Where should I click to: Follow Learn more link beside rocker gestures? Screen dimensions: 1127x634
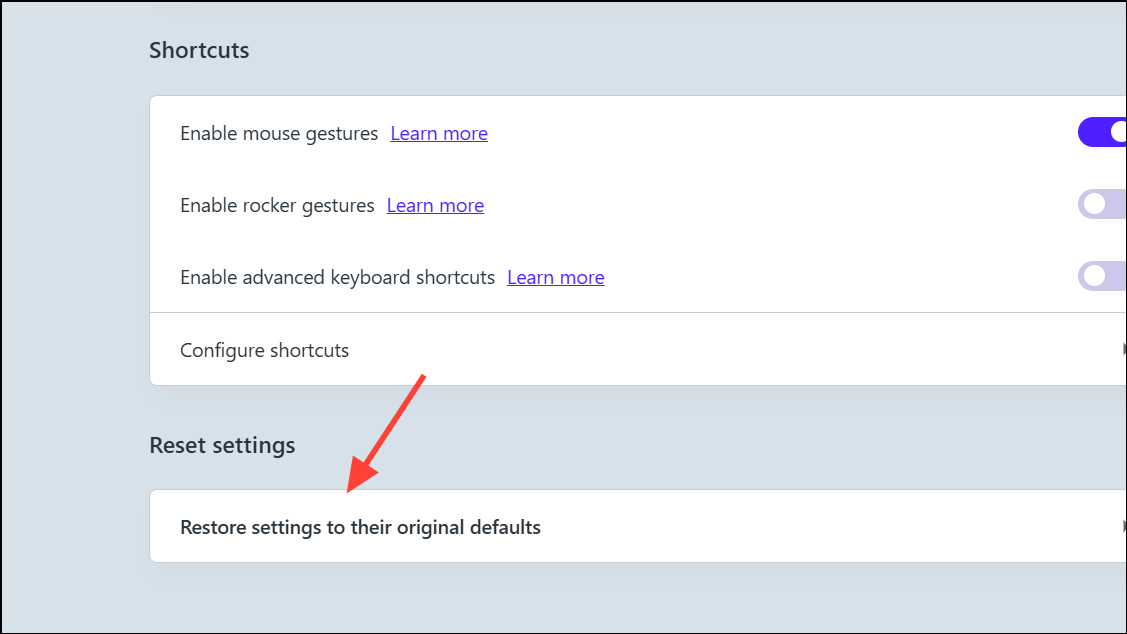click(436, 206)
